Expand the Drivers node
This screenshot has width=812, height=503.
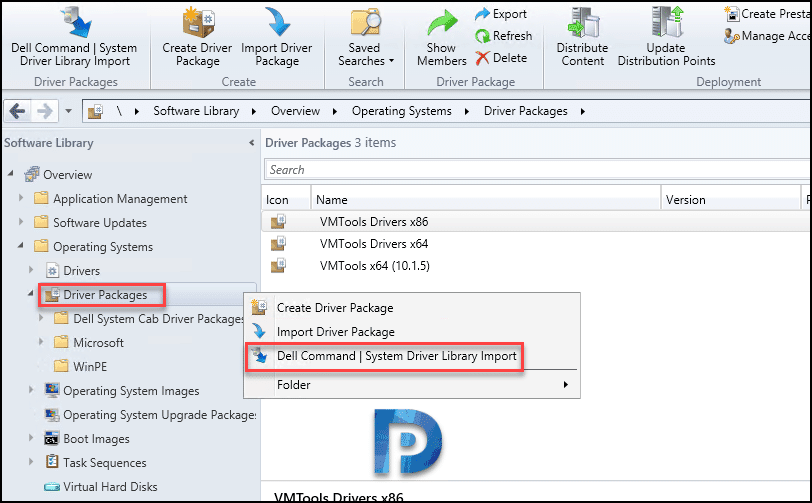(31, 269)
